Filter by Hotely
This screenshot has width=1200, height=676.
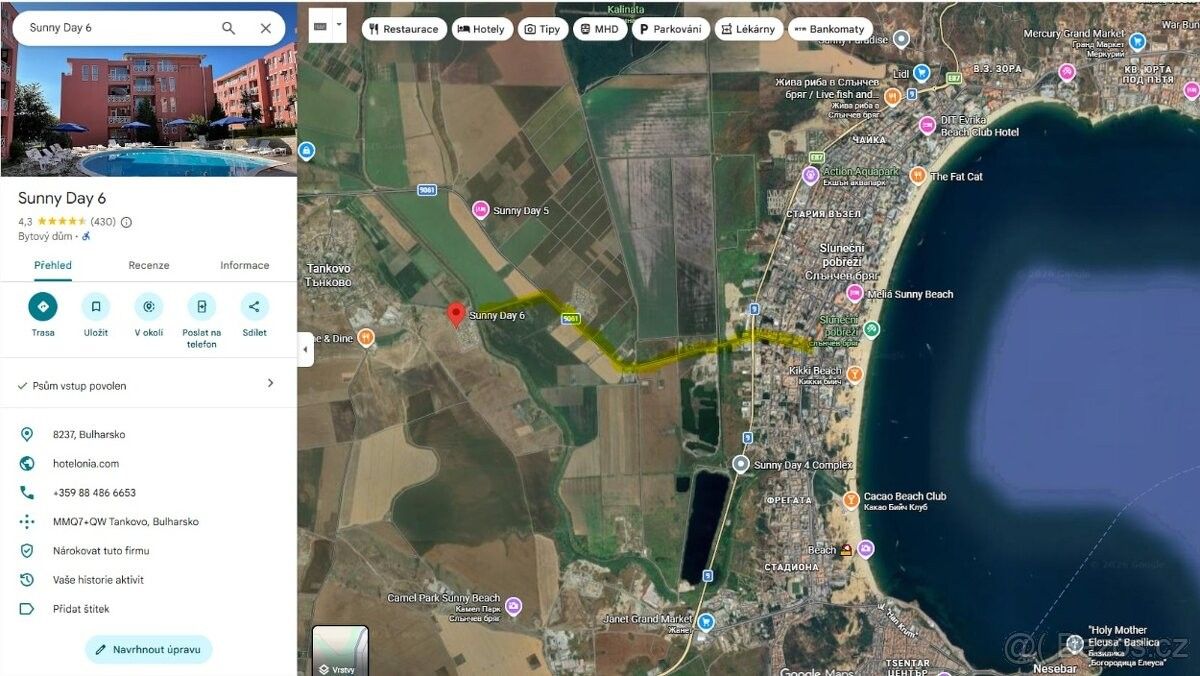[482, 29]
